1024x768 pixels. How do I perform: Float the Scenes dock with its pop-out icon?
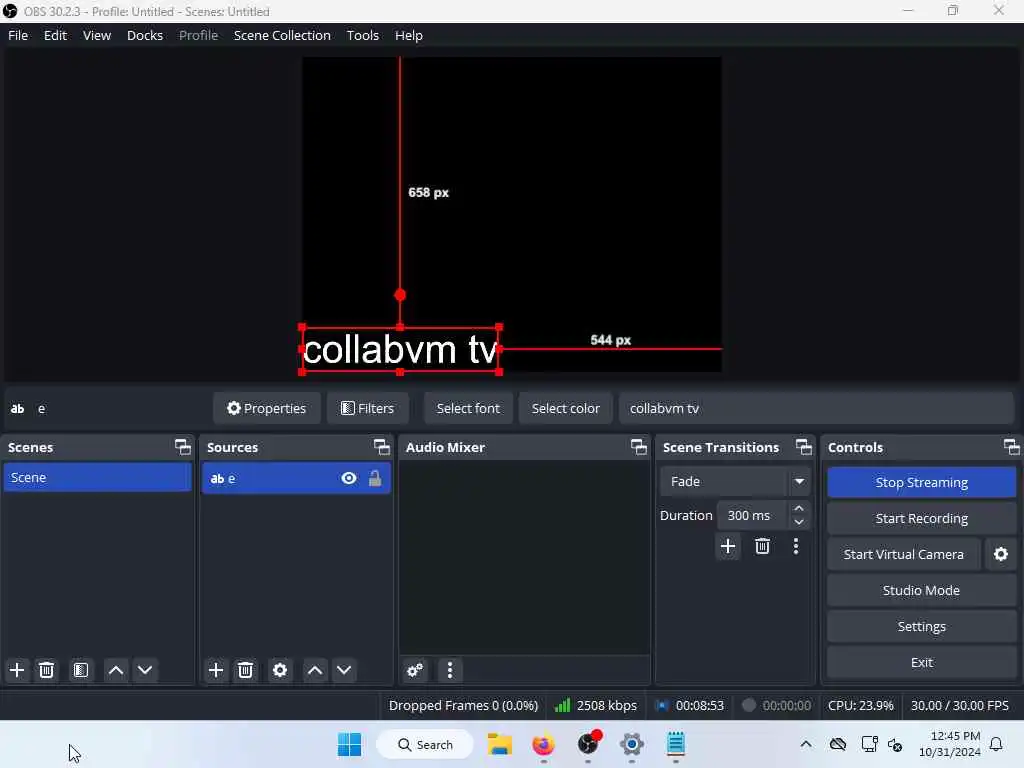(x=183, y=447)
